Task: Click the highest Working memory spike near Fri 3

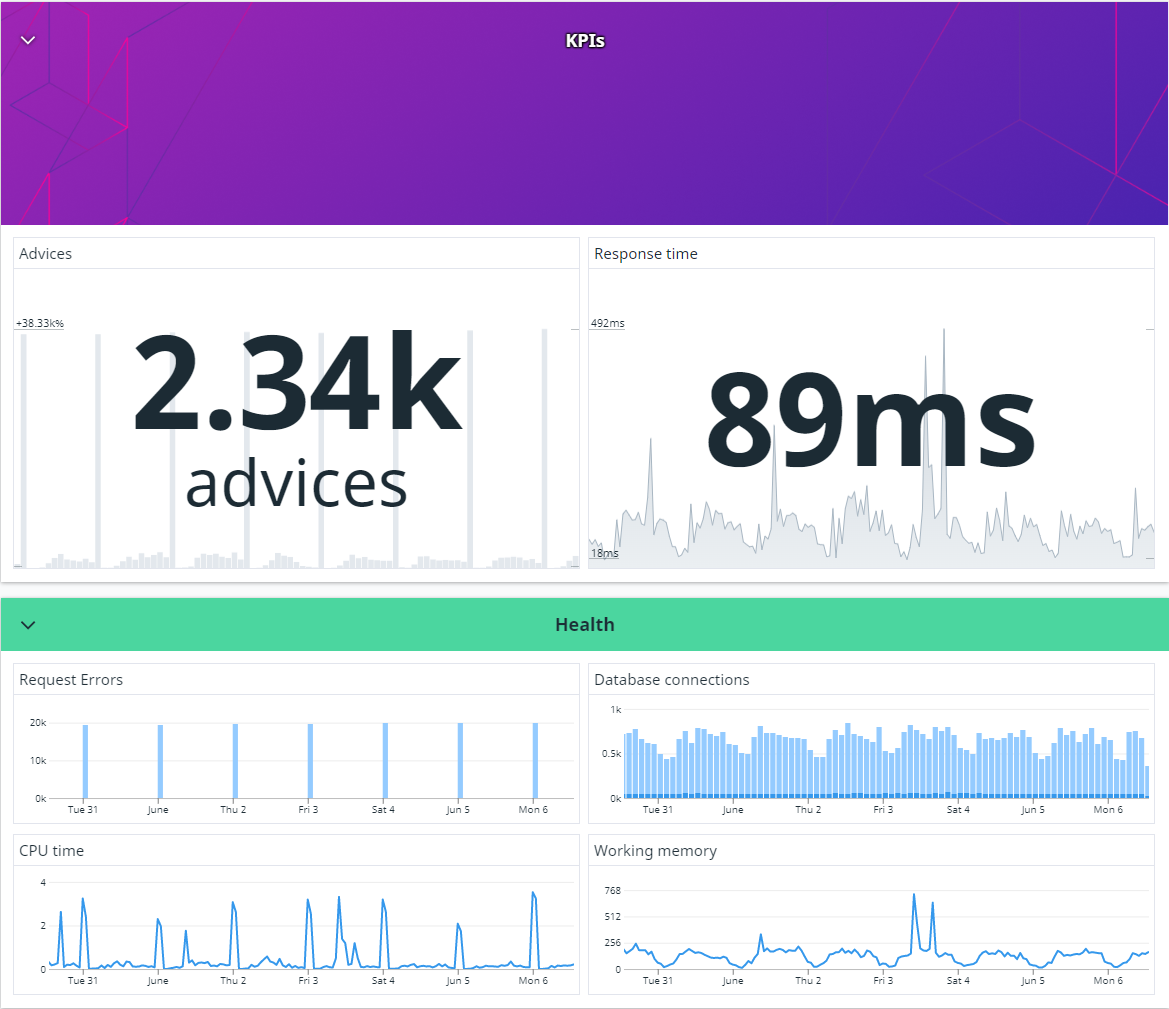Action: [914, 896]
